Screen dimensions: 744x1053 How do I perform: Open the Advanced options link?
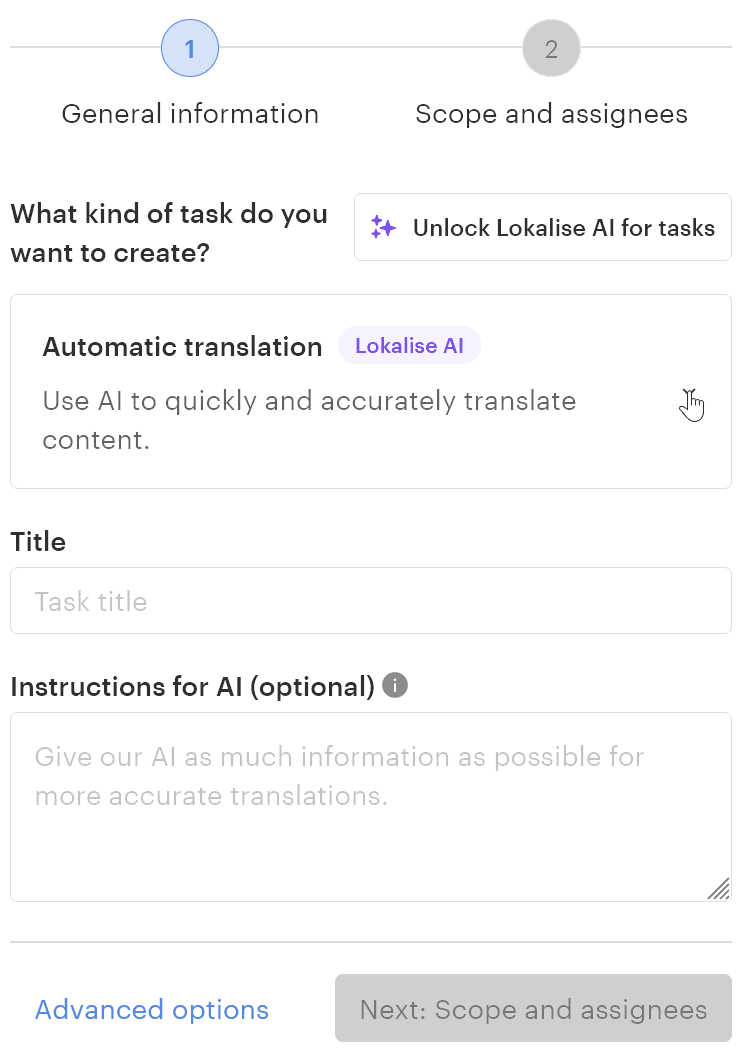(x=152, y=1010)
